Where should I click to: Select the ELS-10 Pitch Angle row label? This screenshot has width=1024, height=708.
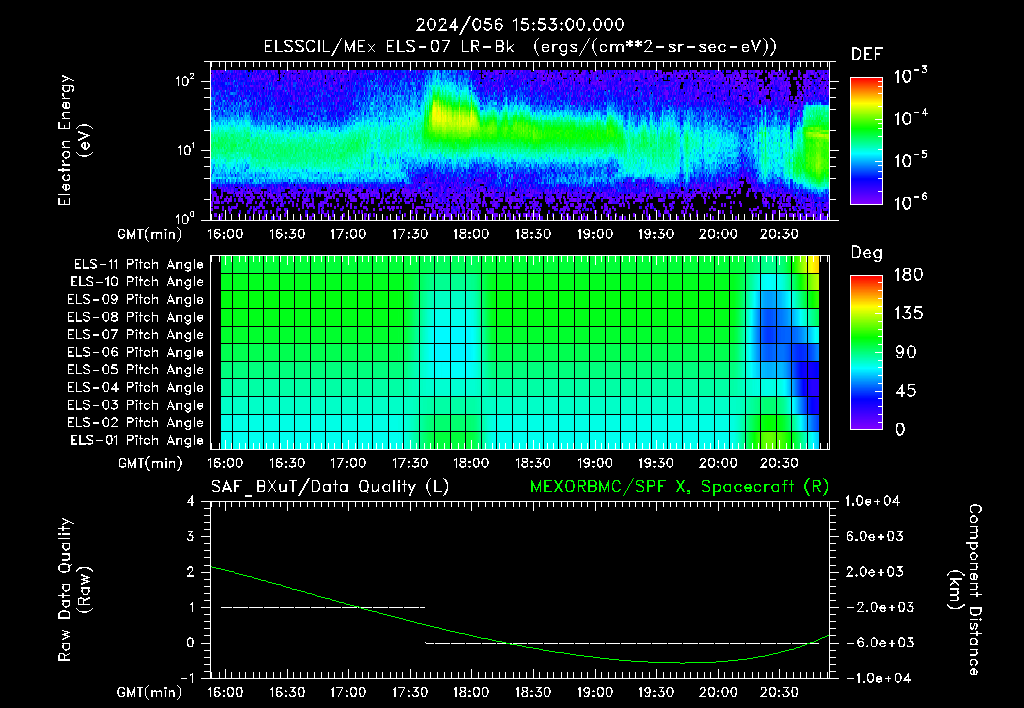tap(137, 282)
